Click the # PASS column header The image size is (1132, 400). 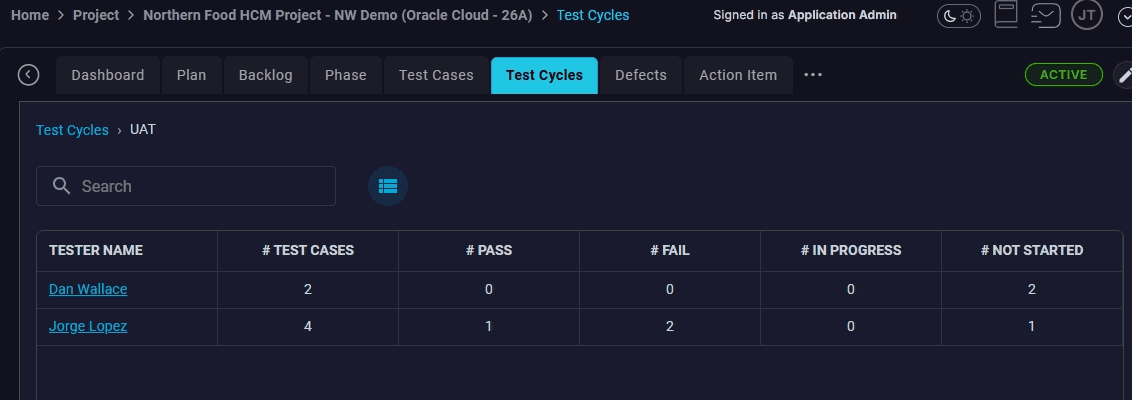tap(489, 251)
